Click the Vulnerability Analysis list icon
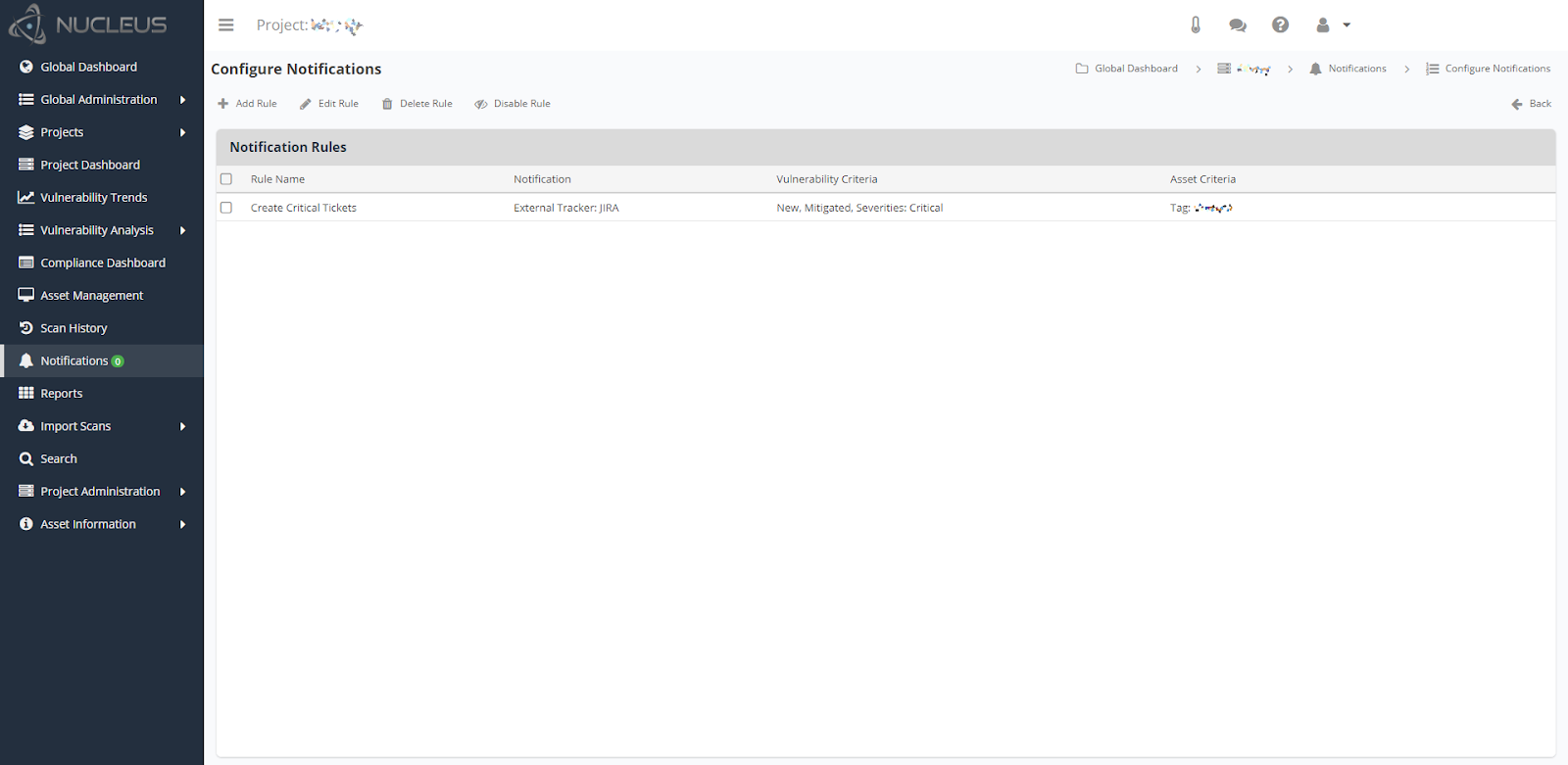The width and height of the screenshot is (1568, 765). 26,230
